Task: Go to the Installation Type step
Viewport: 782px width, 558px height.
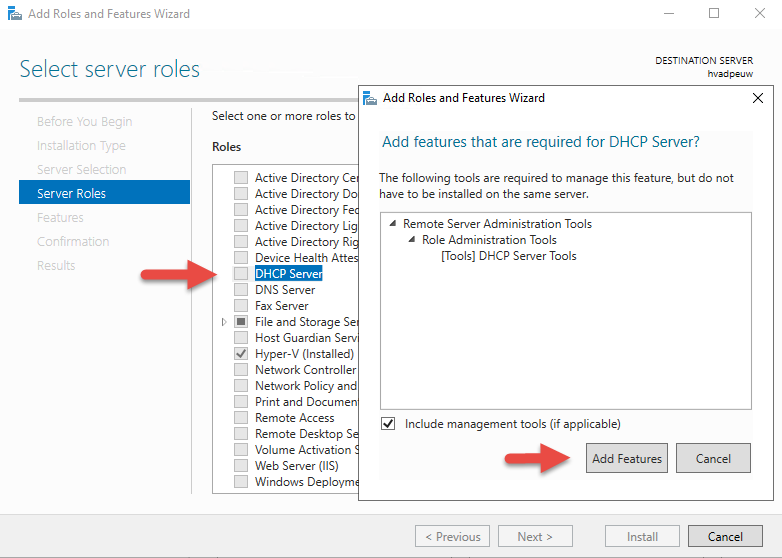Action: click(81, 146)
